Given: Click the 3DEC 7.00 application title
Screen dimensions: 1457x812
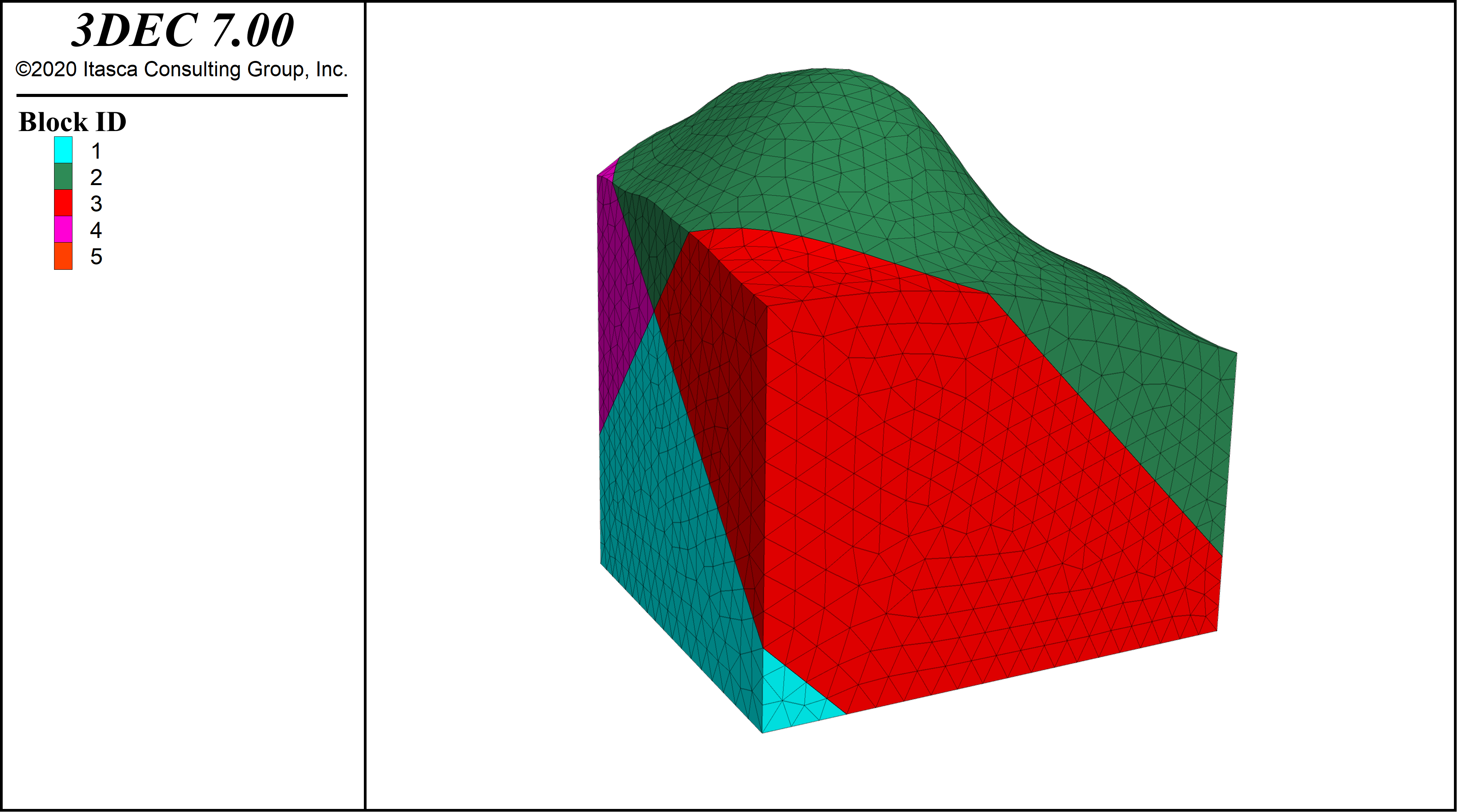Looking at the screenshot, I should click(x=185, y=30).
